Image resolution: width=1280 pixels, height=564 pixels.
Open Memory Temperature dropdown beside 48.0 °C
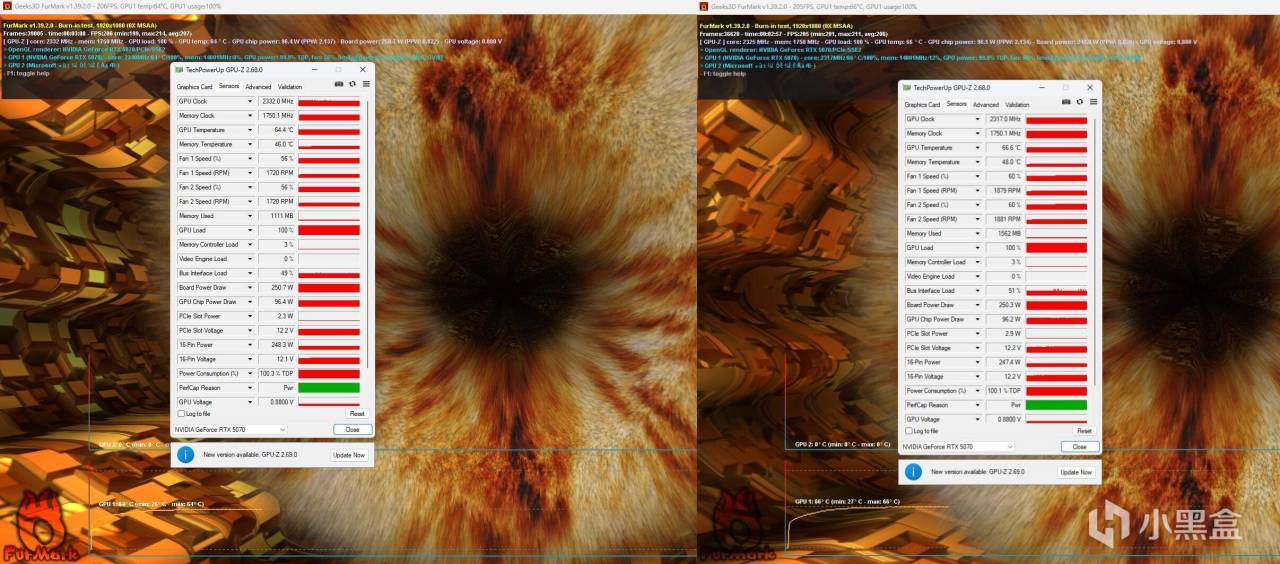tap(978, 162)
